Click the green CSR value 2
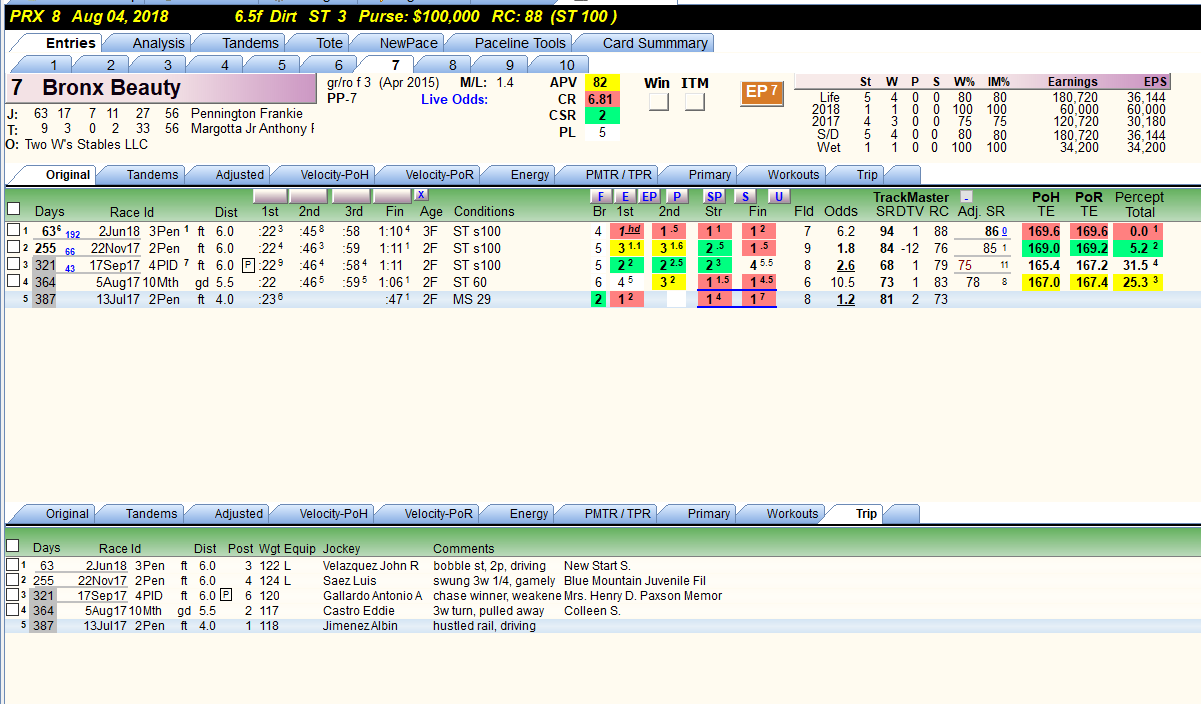This screenshot has height=704, width=1201. pos(602,116)
